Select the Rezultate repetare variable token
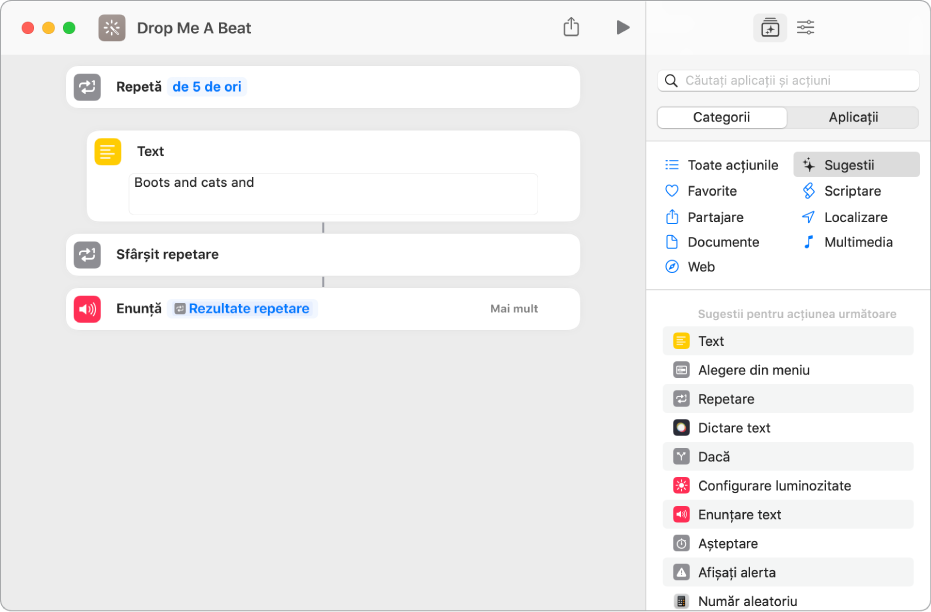931x612 pixels. click(x=242, y=309)
